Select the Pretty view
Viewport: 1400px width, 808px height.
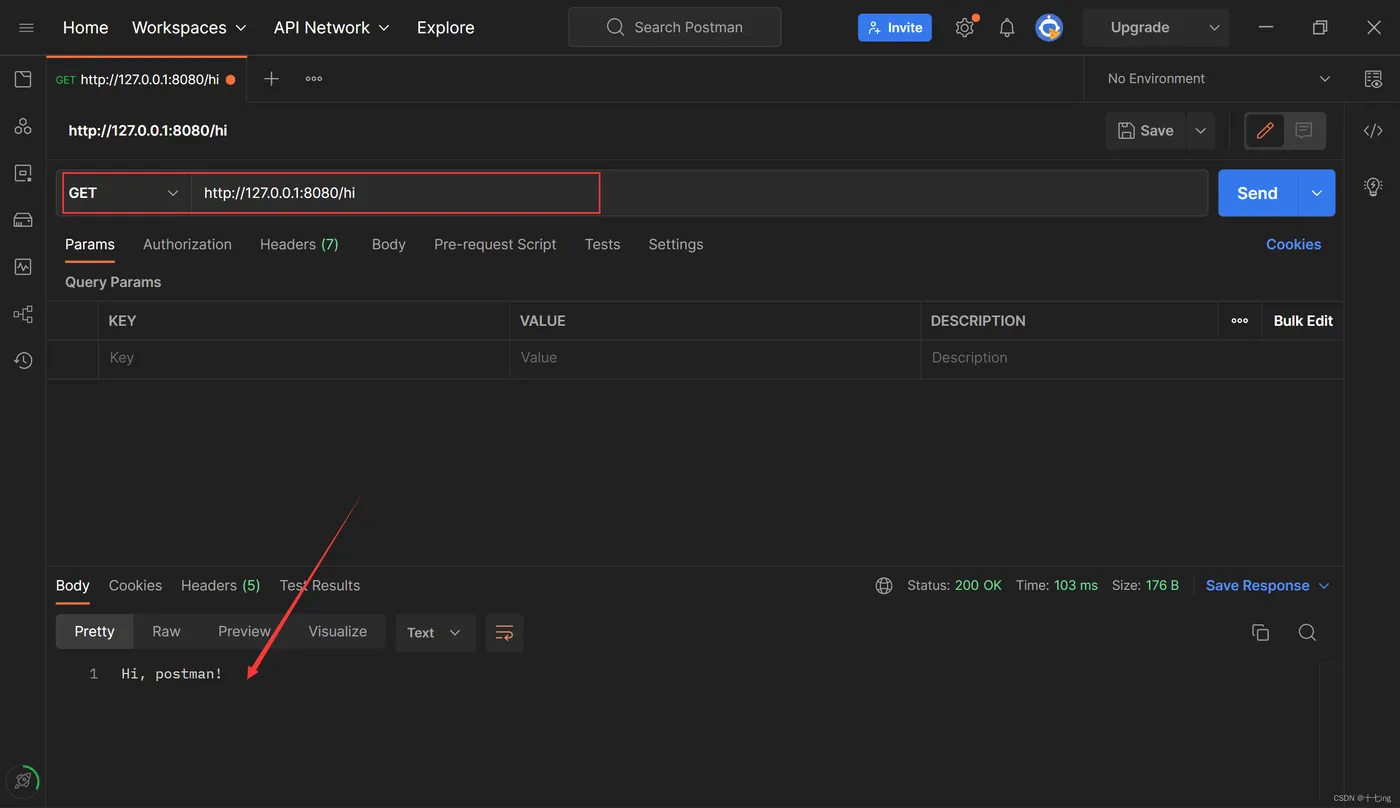tap(94, 632)
